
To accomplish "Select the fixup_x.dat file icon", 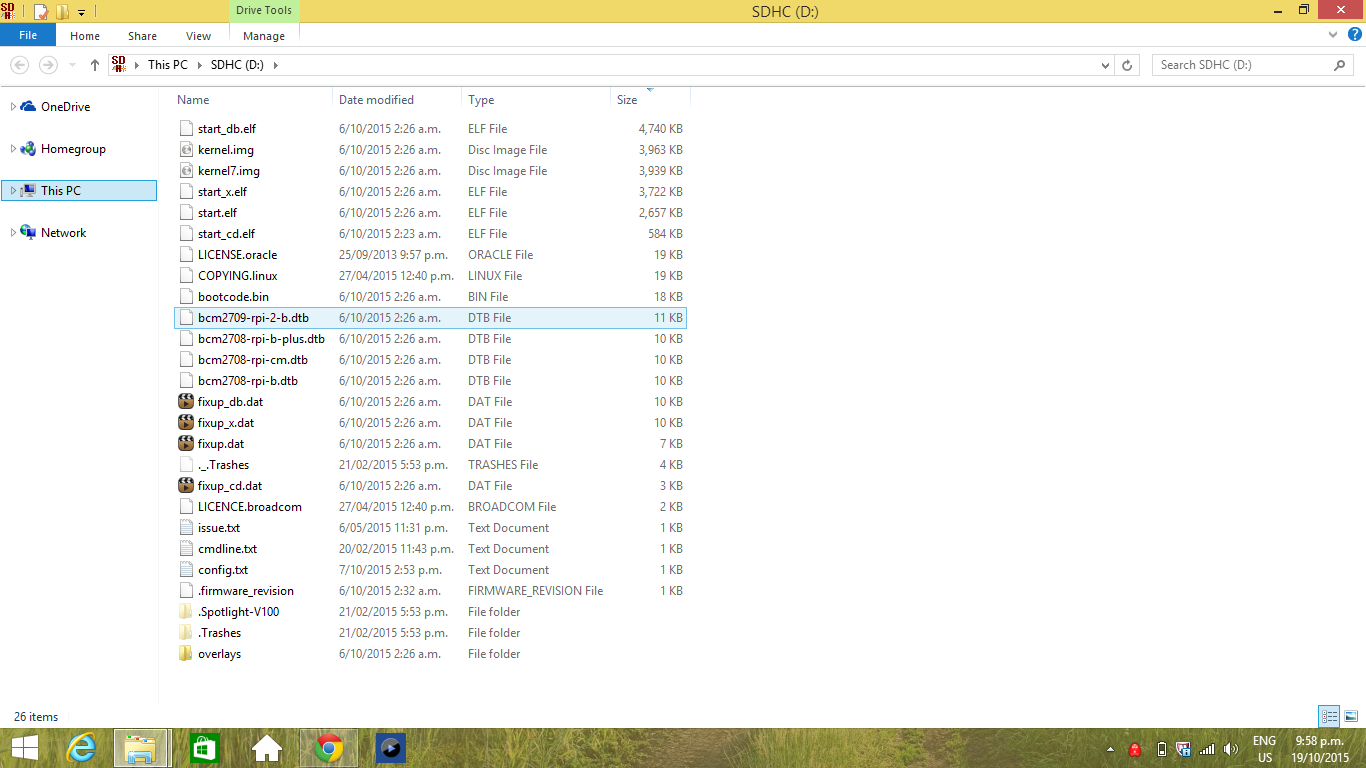I will point(185,423).
